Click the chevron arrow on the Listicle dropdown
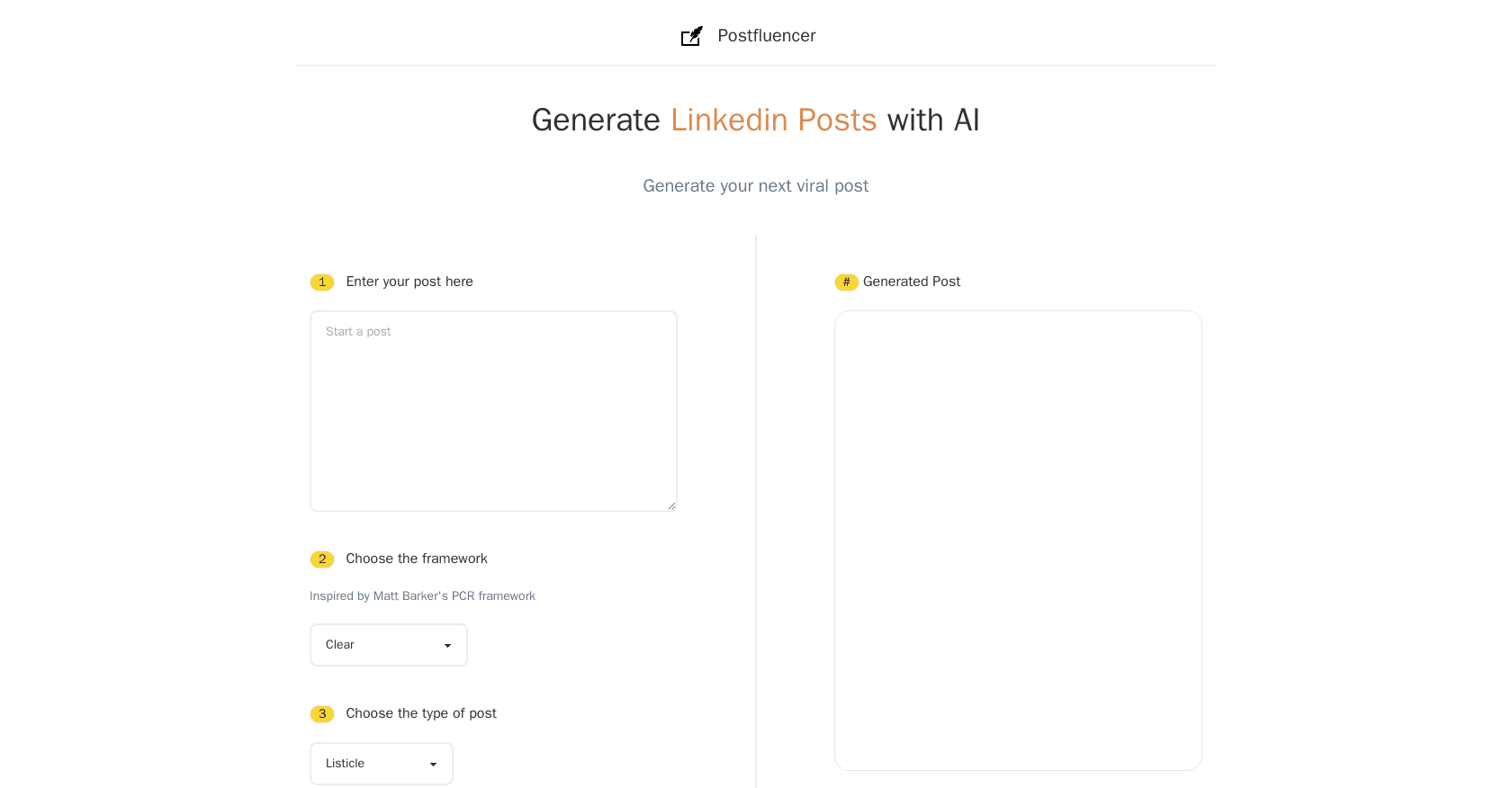Viewport: 1512px width, 788px height. click(x=433, y=764)
